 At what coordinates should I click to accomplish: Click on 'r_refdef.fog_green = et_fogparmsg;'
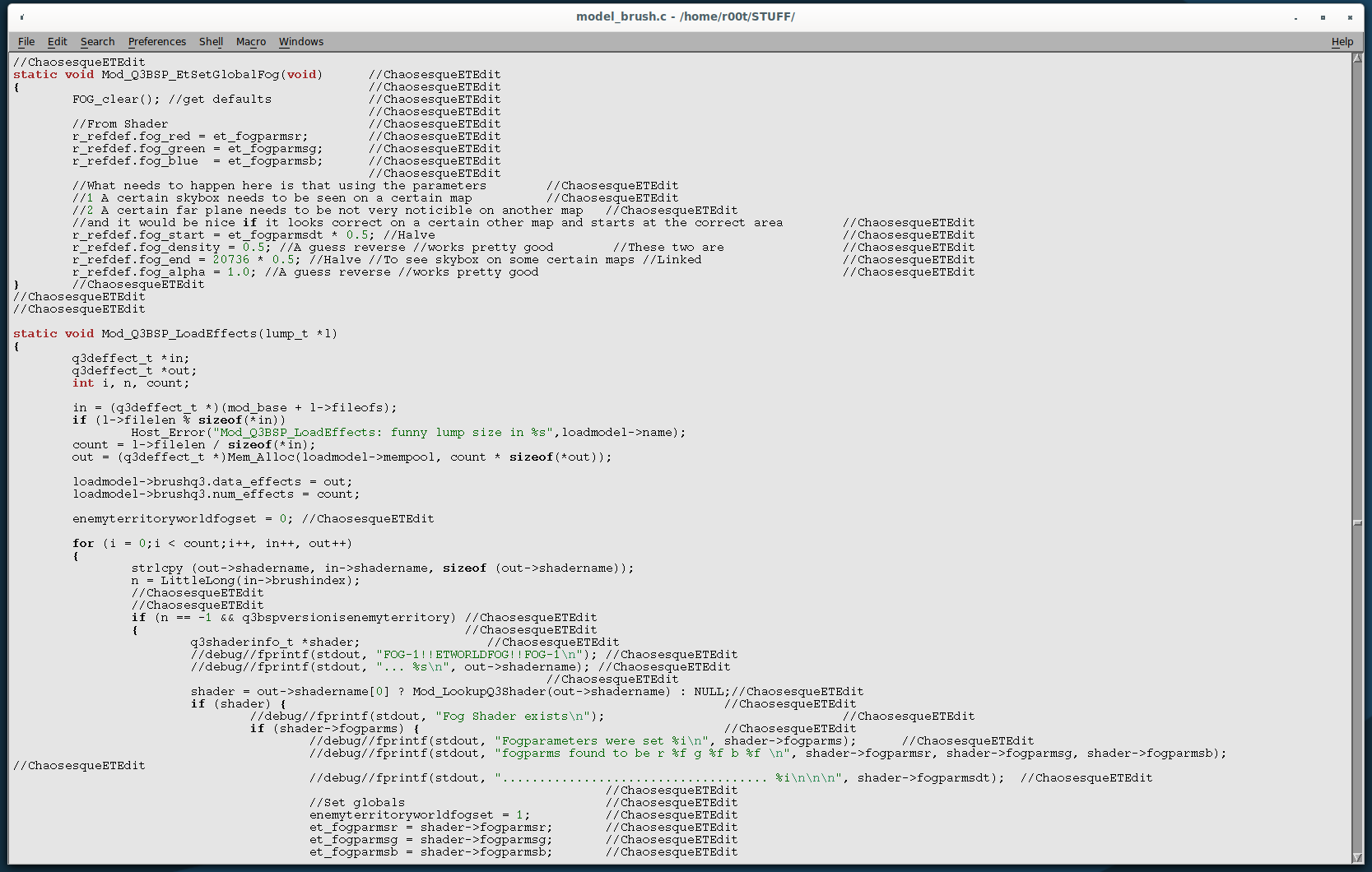[198, 149]
